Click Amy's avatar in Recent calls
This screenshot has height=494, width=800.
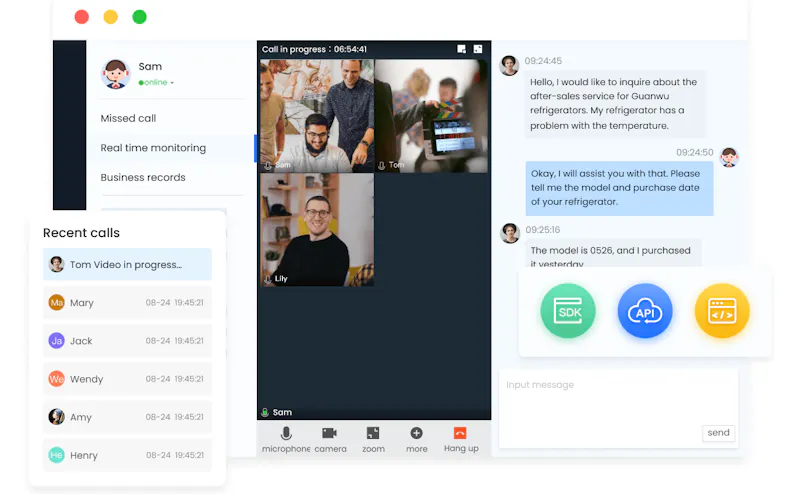(56, 417)
